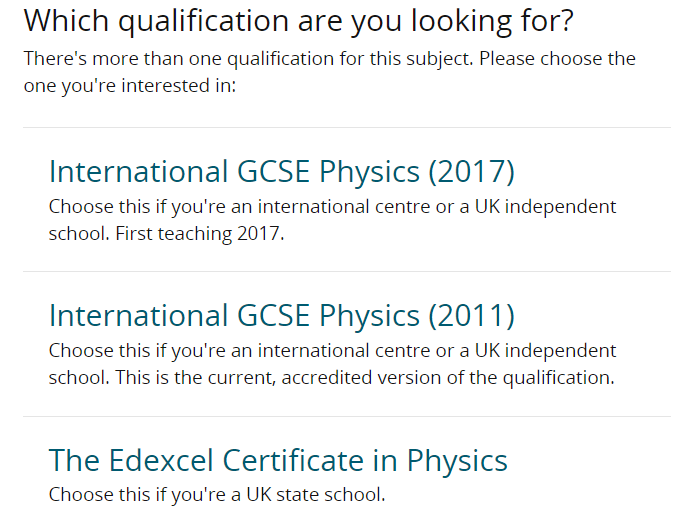Click the word "Certificate" in the third title

tap(293, 460)
